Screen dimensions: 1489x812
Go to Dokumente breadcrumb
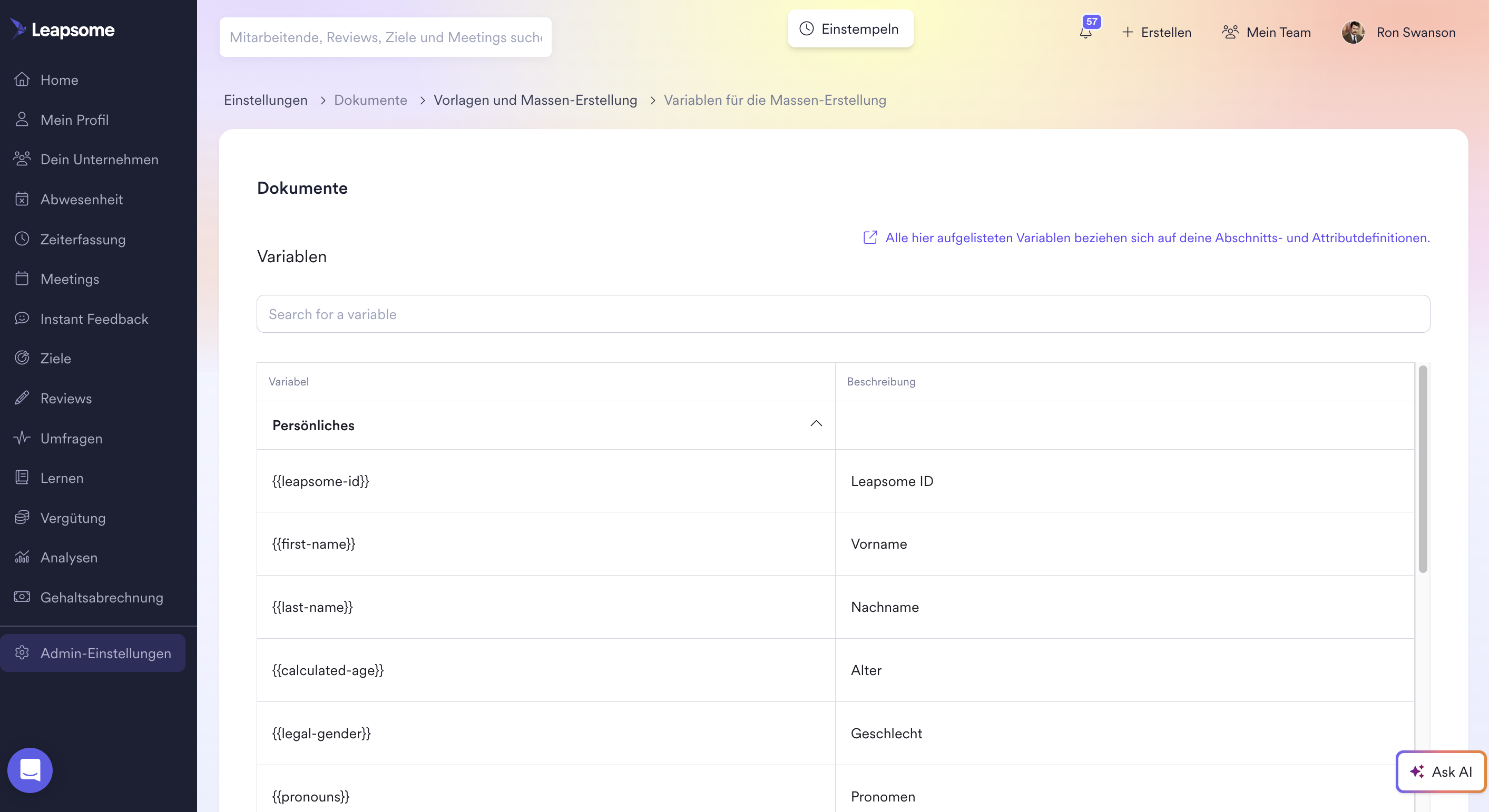tap(370, 100)
